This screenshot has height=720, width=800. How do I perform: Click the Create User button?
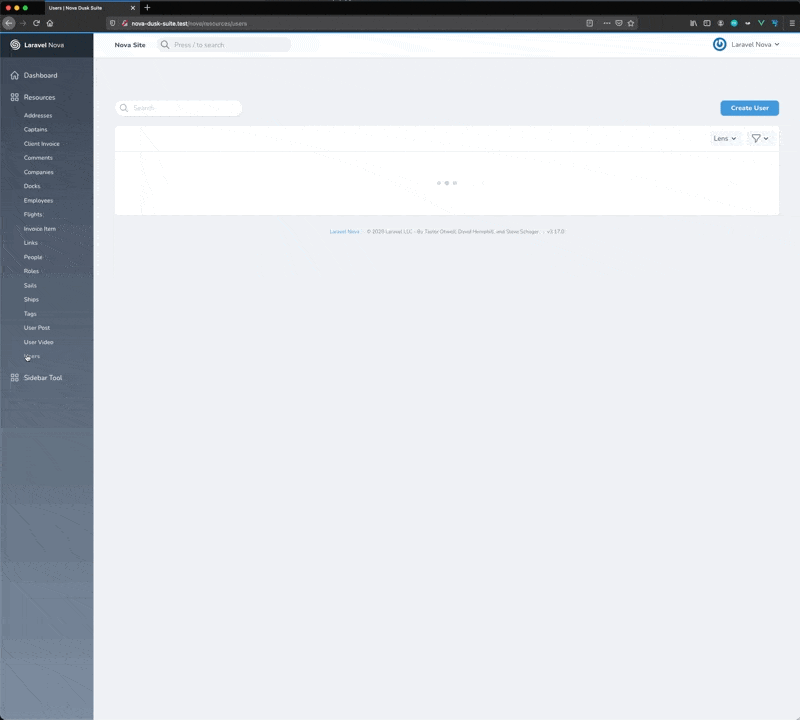click(x=749, y=108)
